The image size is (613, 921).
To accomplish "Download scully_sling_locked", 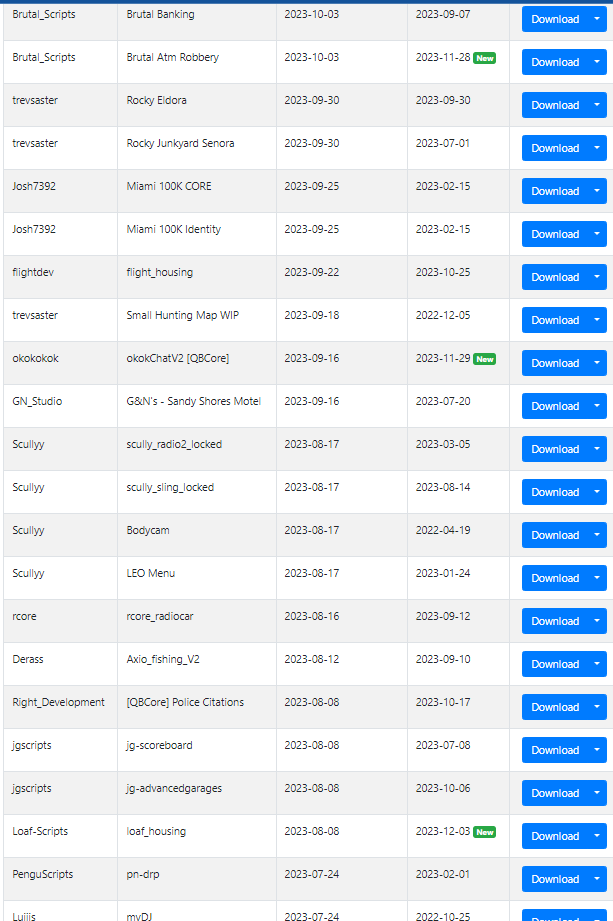I will click(x=555, y=492).
